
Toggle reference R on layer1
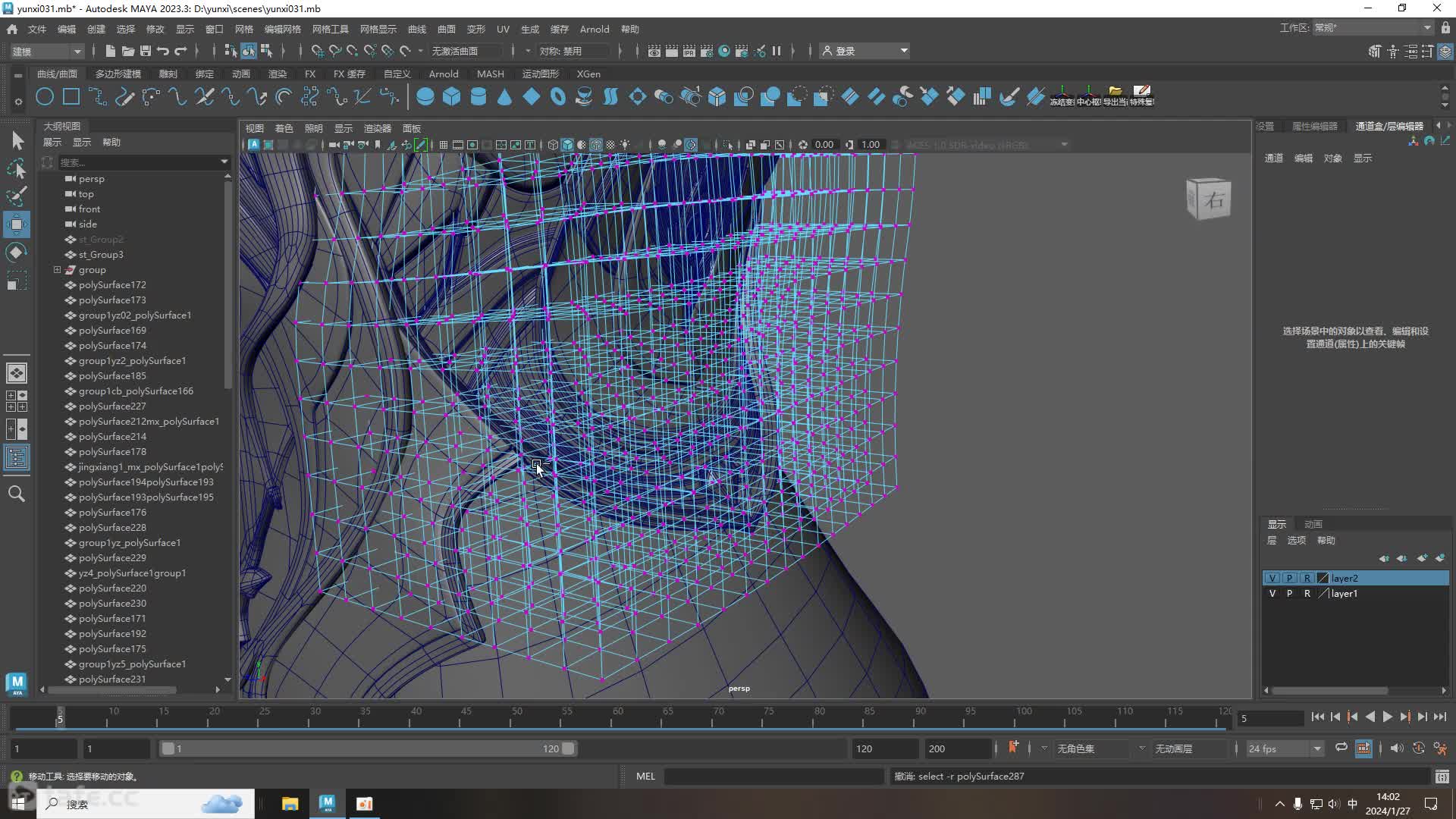point(1307,594)
